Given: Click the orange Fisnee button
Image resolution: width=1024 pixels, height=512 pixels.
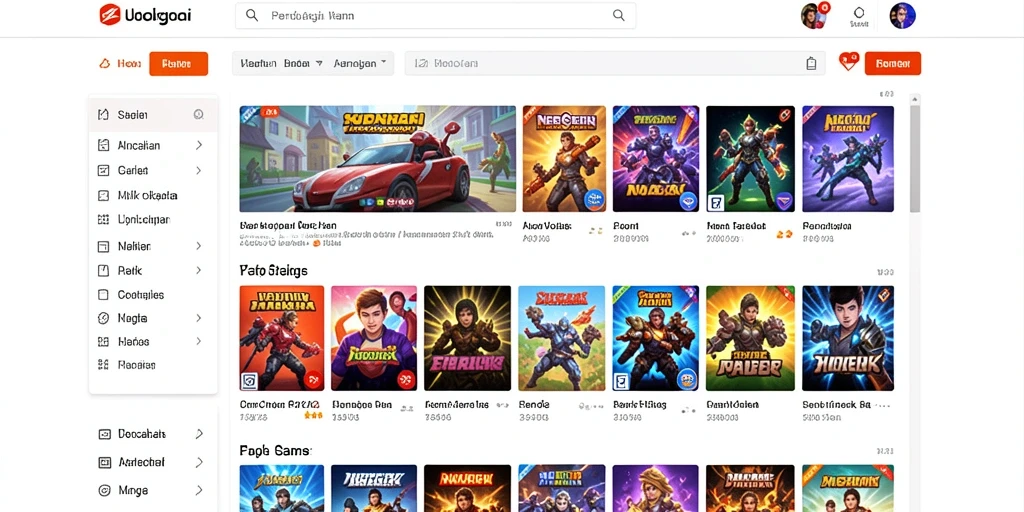Looking at the screenshot, I should click(x=178, y=63).
